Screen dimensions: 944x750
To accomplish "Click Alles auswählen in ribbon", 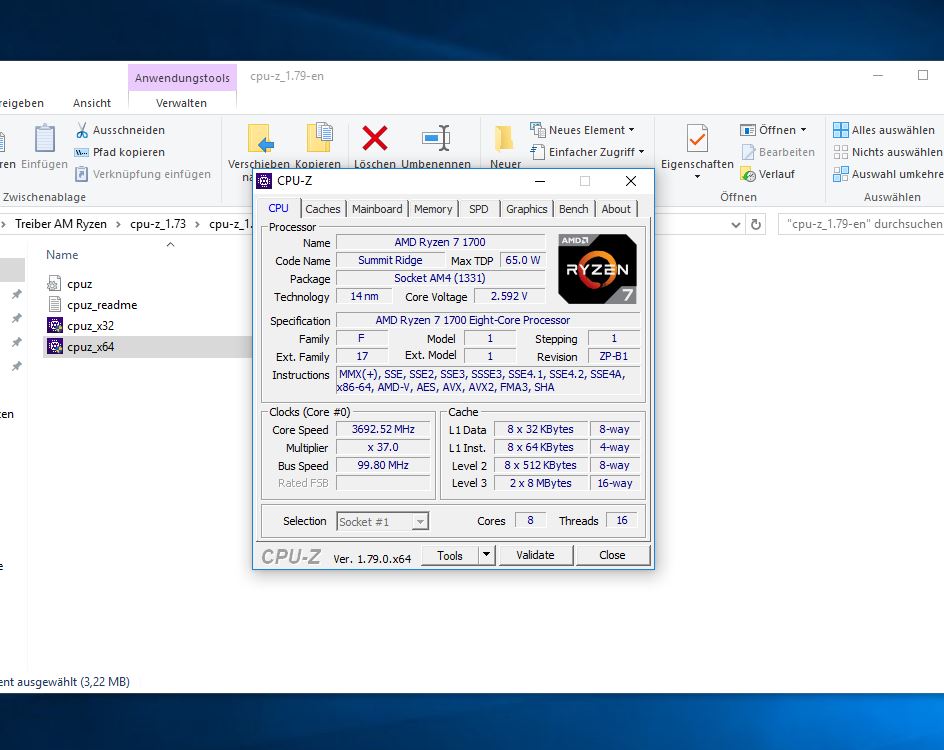I will [x=884, y=130].
